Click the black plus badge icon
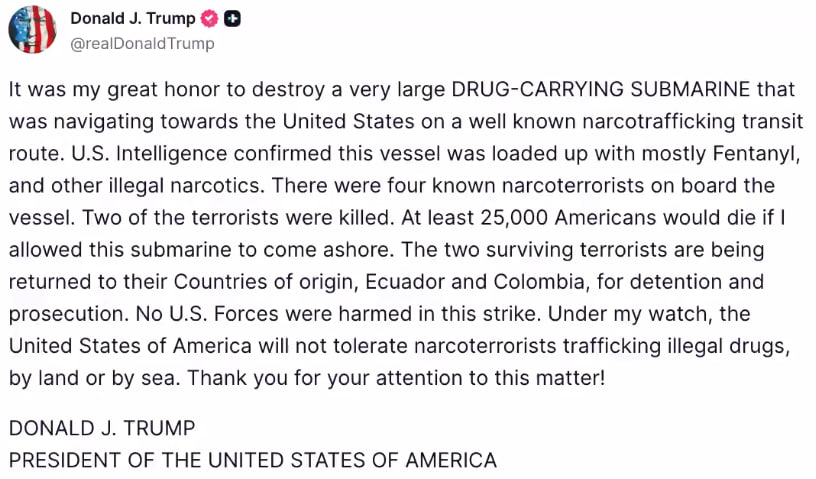The height and width of the screenshot is (479, 816). [233, 19]
